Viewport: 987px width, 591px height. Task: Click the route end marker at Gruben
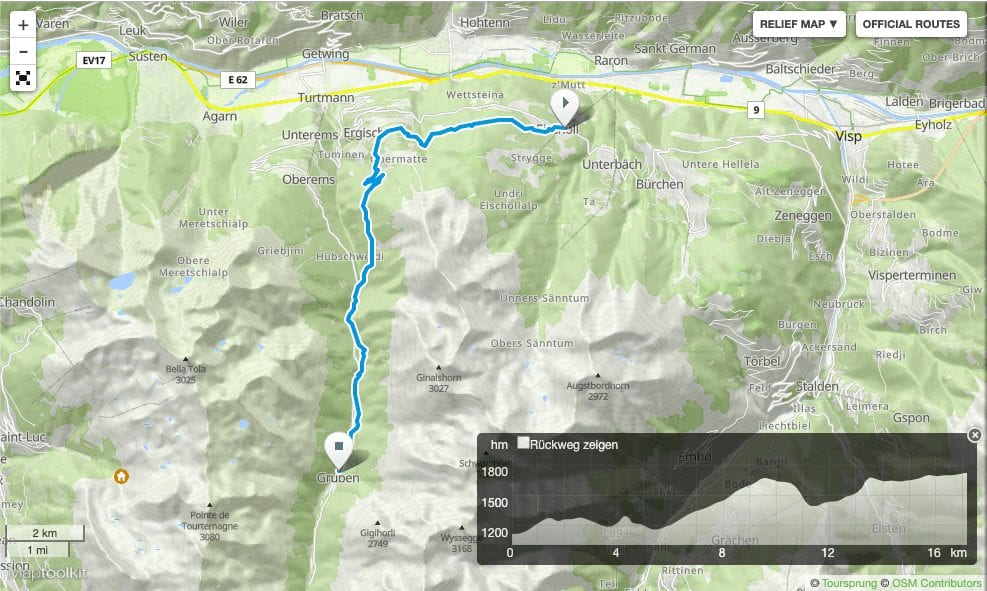(x=339, y=451)
